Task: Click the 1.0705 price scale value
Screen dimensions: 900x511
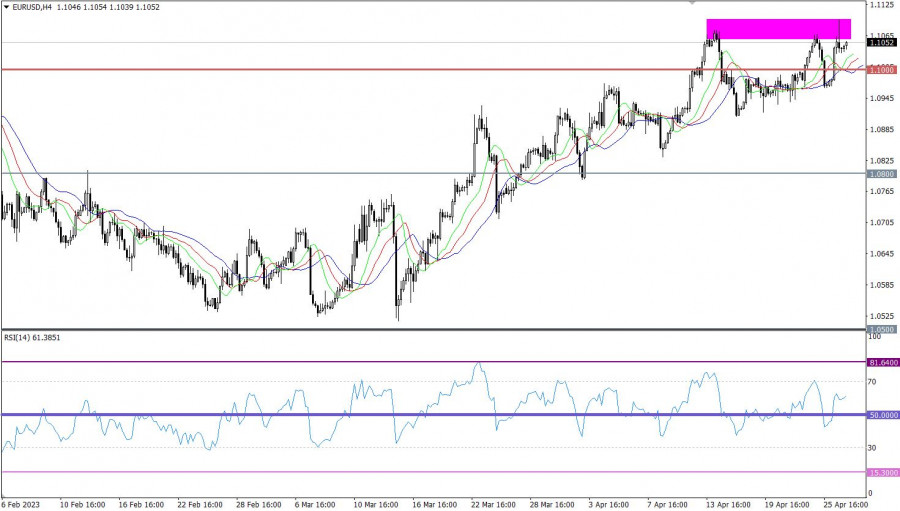Action: (882, 222)
